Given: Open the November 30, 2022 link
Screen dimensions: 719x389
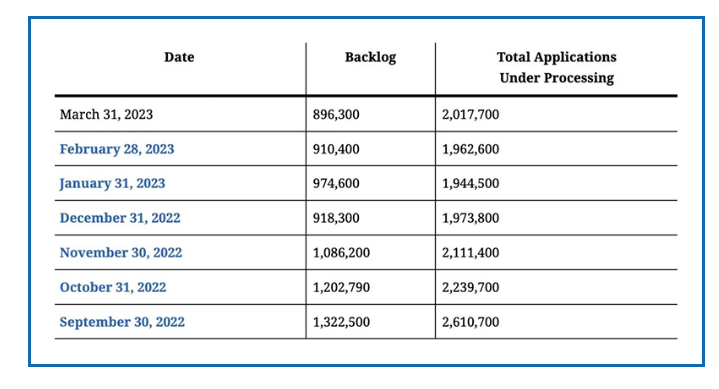Looking at the screenshot, I should tap(121, 253).
